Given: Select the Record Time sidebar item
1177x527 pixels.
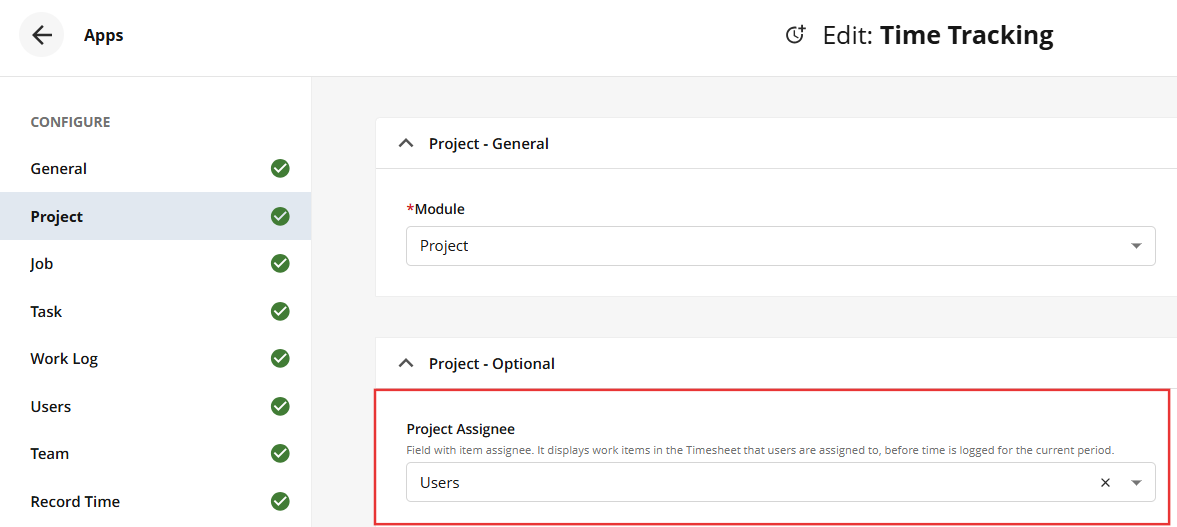Looking at the screenshot, I should (x=155, y=501).
